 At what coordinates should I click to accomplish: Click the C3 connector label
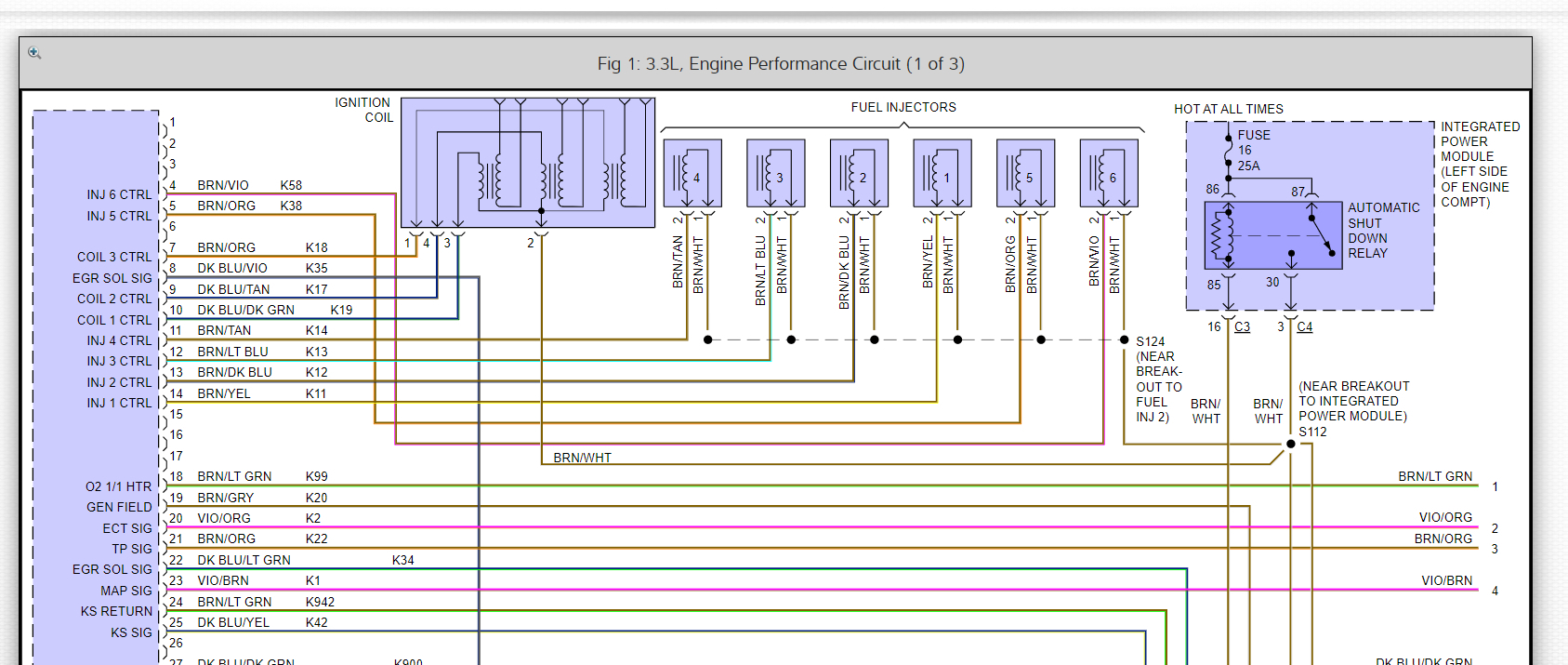1242,327
